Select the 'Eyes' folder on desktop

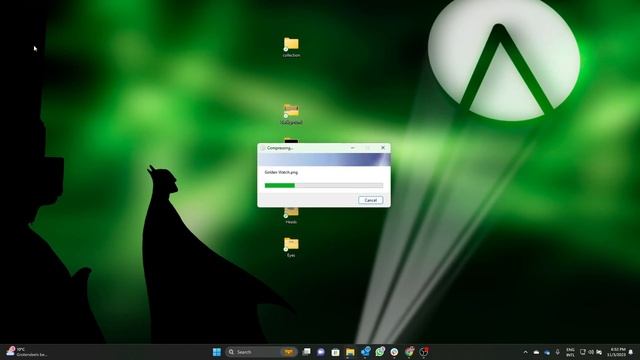pos(291,247)
